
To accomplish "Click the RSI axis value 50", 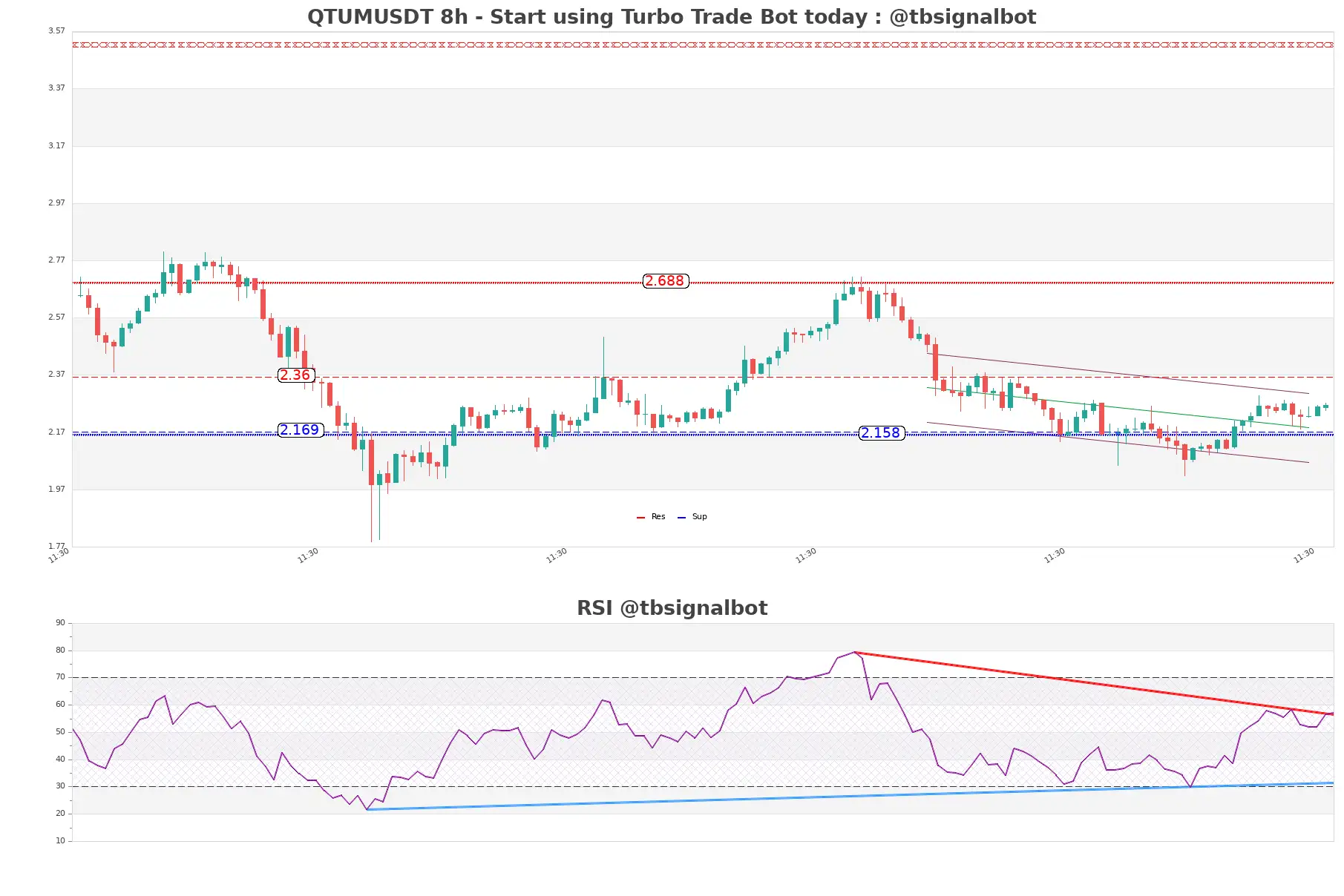I will [x=60, y=732].
